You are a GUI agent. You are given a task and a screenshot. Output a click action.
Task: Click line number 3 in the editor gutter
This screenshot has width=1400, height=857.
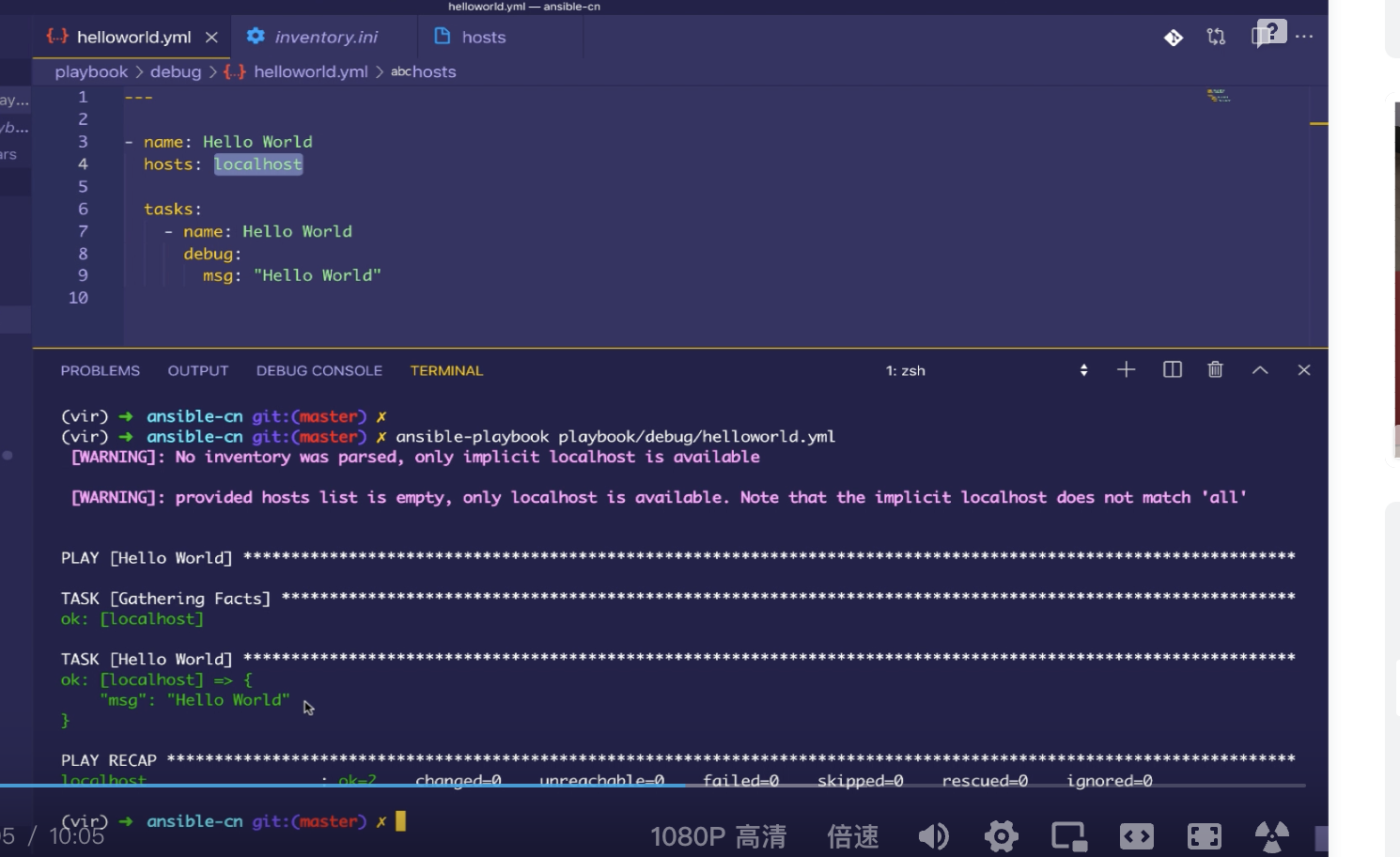coord(83,142)
